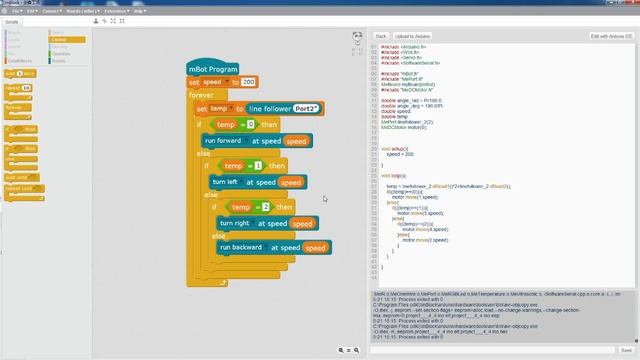
Task: Select the scissors delete tool icon
Action: click(104, 21)
